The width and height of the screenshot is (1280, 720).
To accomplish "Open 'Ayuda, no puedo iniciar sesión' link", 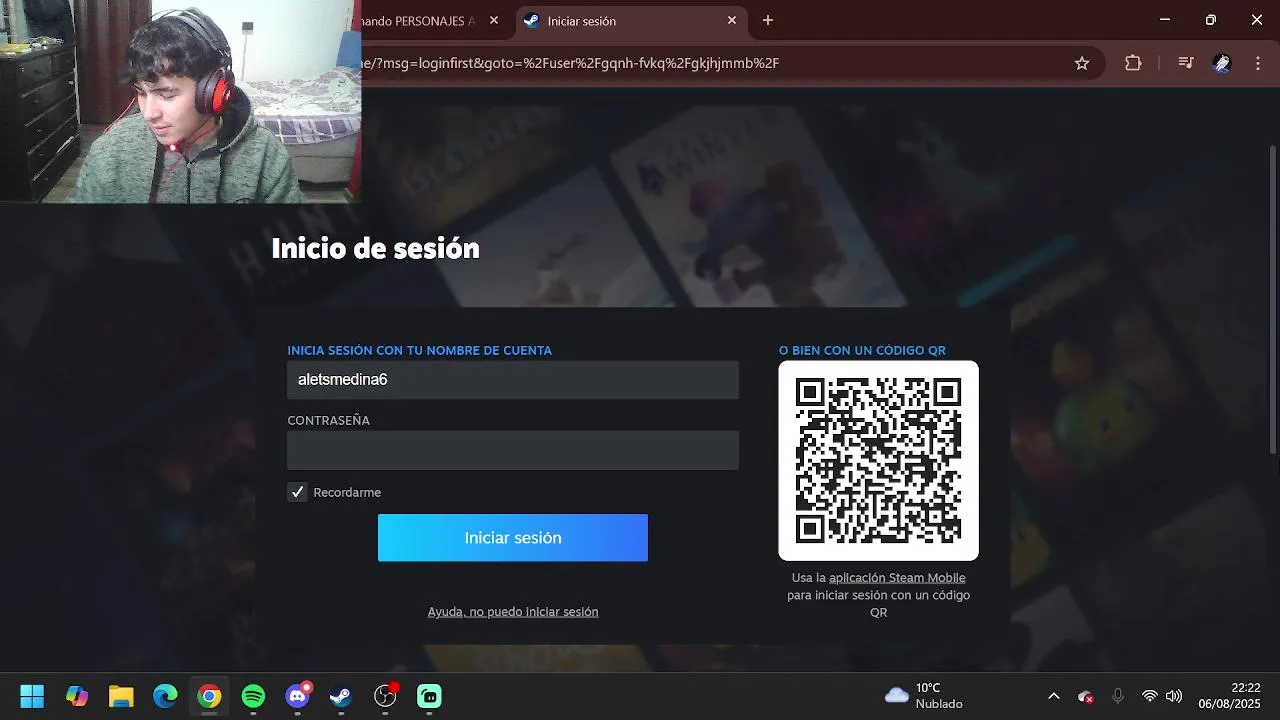I will click(513, 612).
